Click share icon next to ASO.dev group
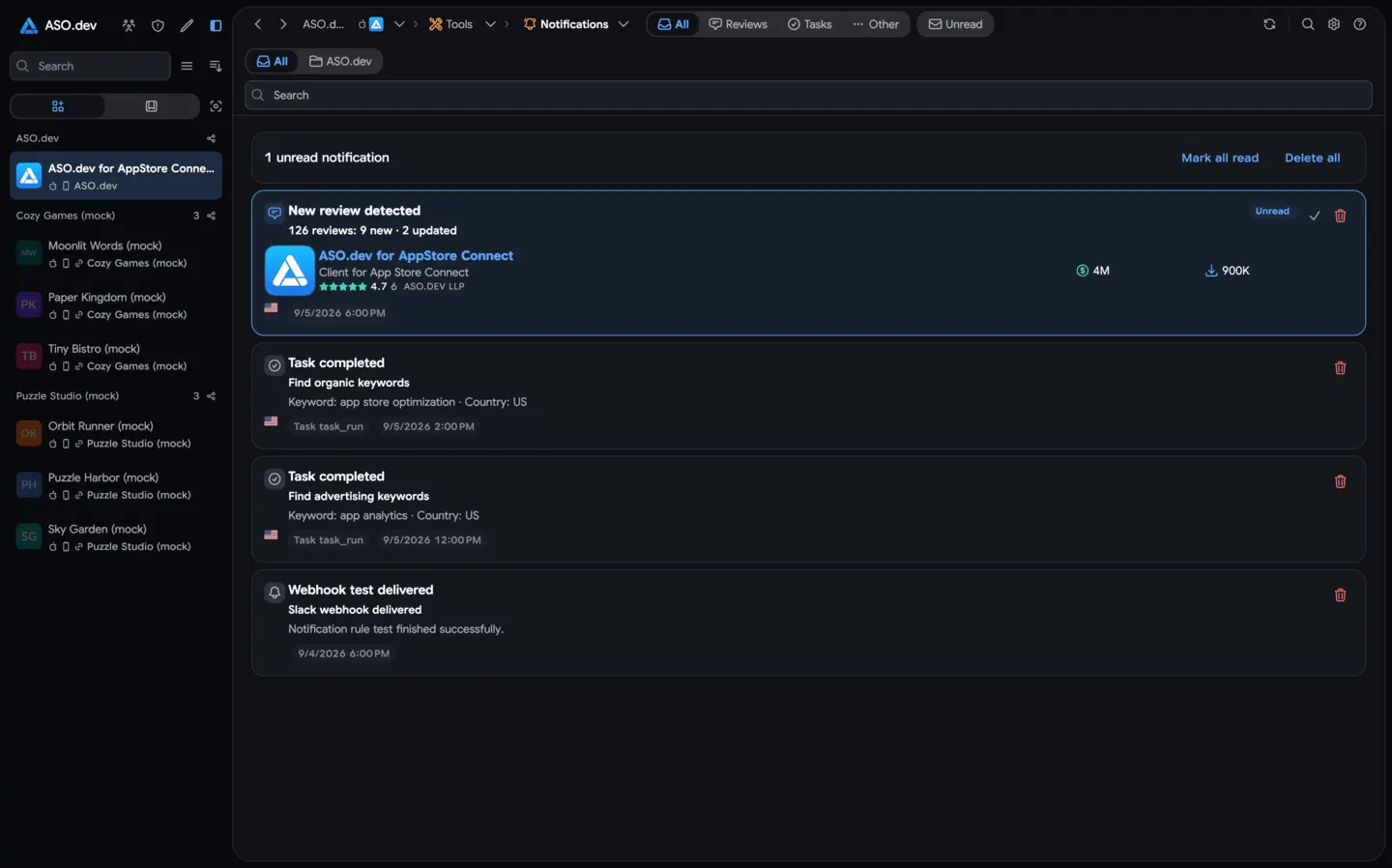This screenshot has height=868, width=1392. point(211,138)
